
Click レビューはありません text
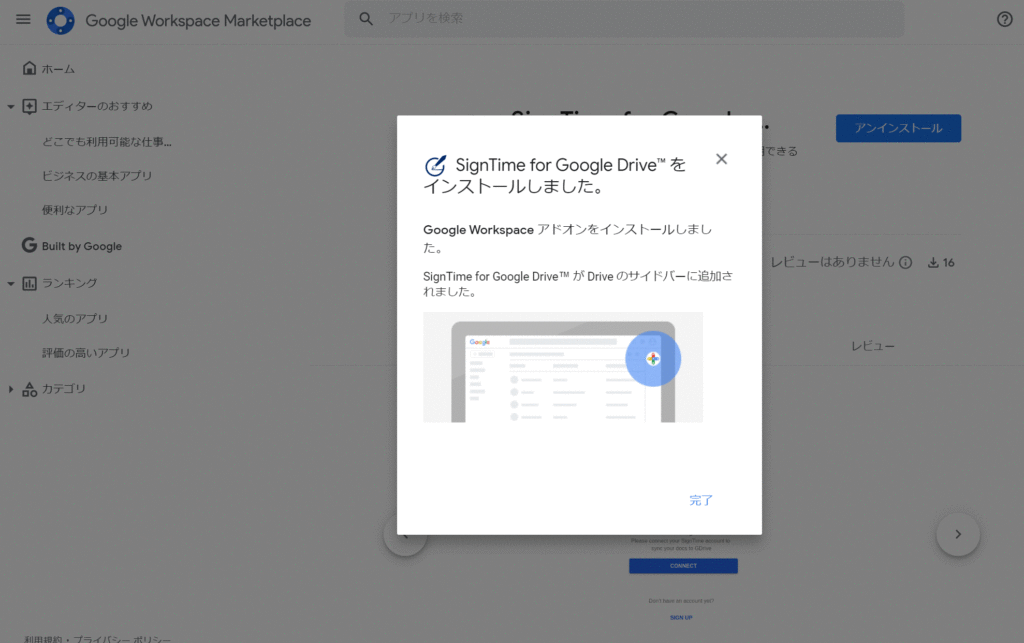click(x=833, y=262)
